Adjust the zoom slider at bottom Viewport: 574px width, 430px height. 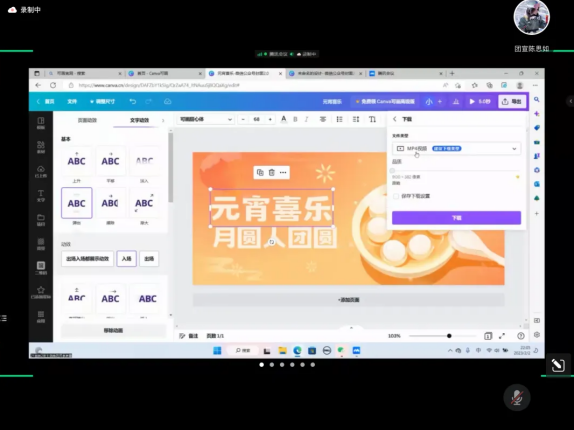[x=449, y=336]
